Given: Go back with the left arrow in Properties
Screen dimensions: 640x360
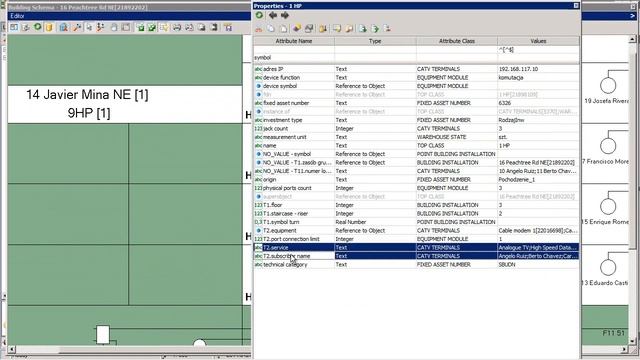Looking at the screenshot, I should (273, 16).
